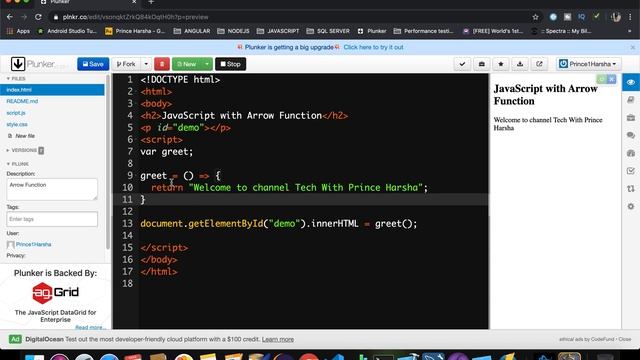Open Plunker bookmark
The image size is (640, 360).
pyautogui.click(x=372, y=31)
